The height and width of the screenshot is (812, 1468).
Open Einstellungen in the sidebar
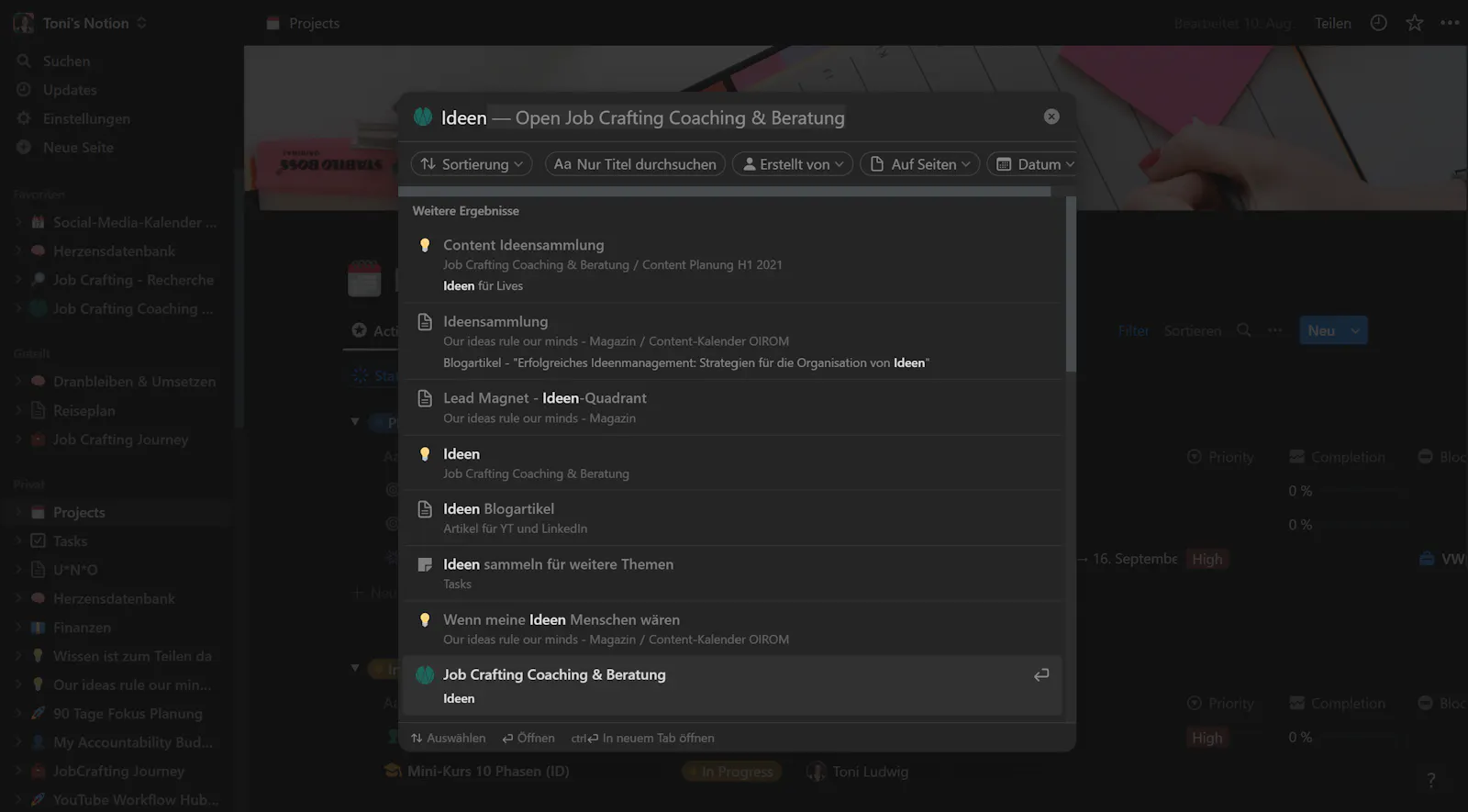tap(86, 119)
